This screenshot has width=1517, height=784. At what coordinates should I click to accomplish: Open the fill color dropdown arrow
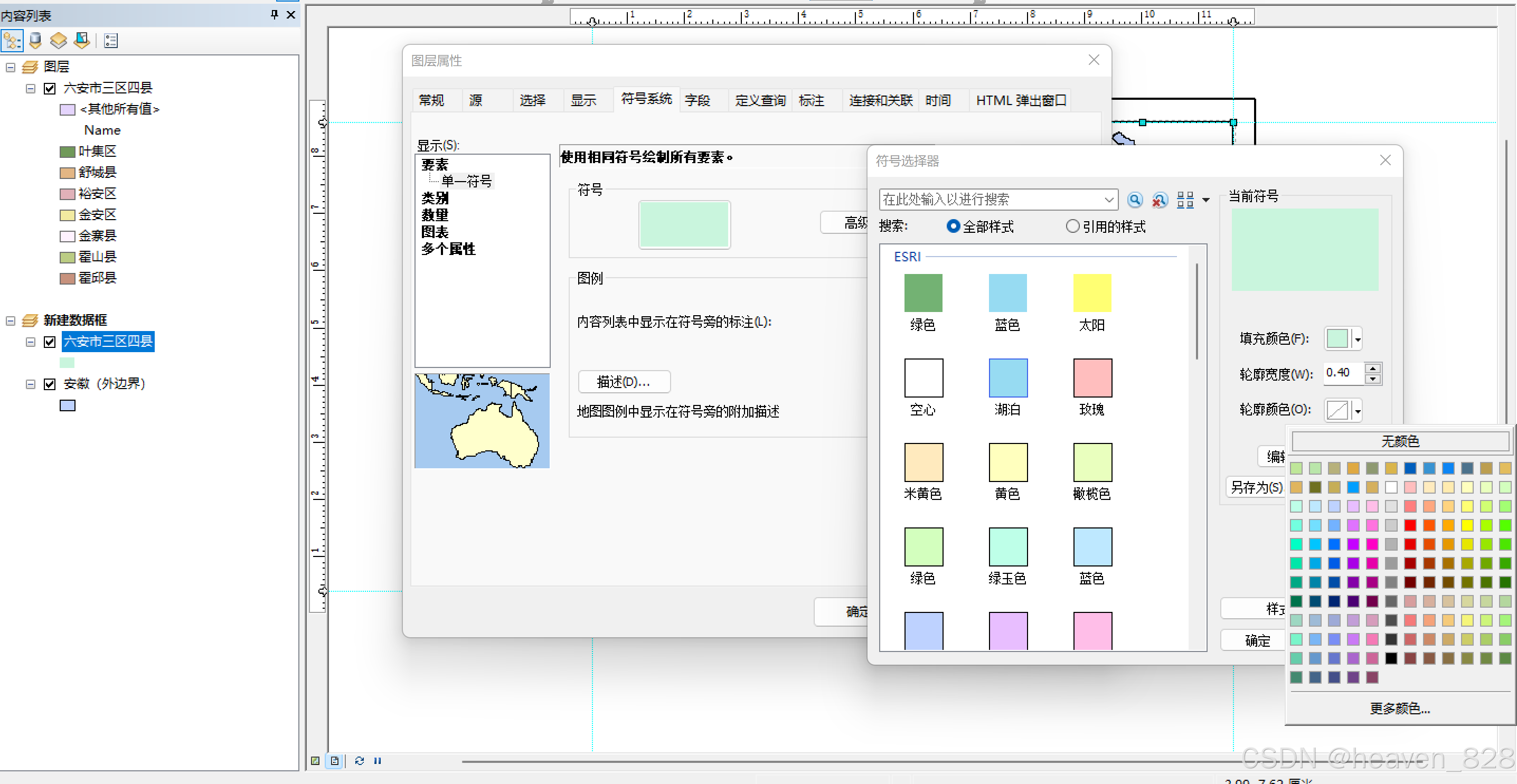(1358, 339)
